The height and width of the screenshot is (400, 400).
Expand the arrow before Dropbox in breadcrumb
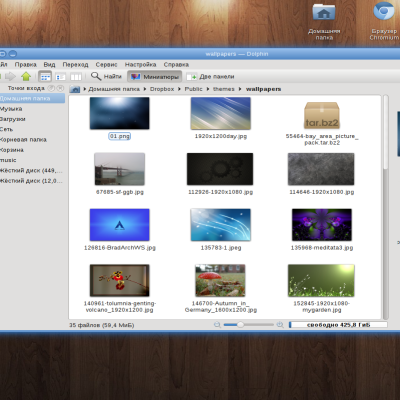point(145,89)
